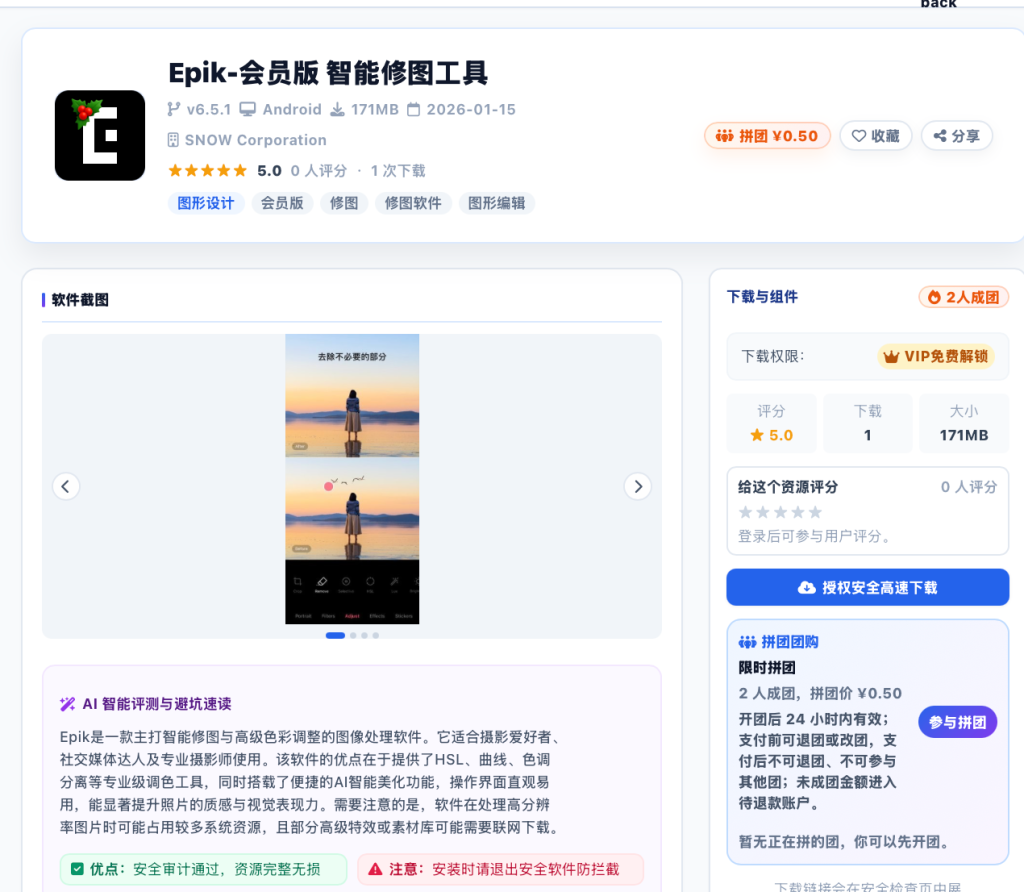1024x892 pixels.
Task: Click the VIP免费解锁 badge
Action: click(935, 357)
